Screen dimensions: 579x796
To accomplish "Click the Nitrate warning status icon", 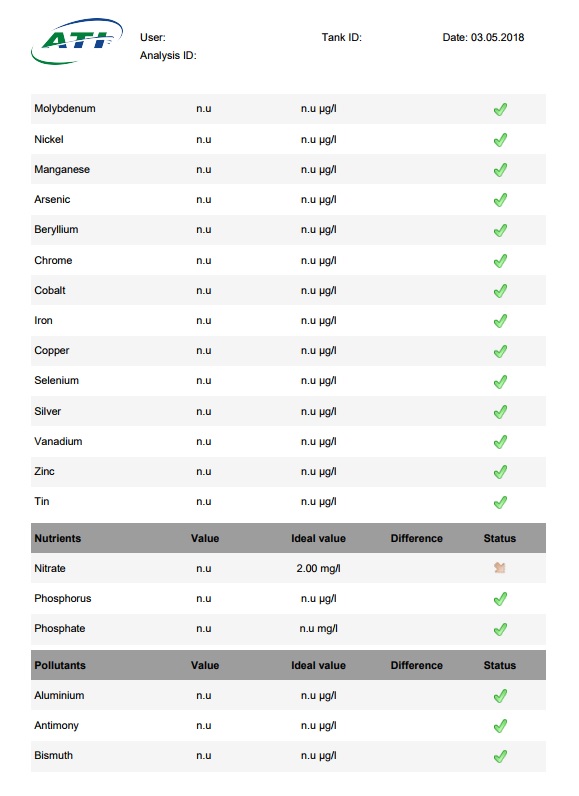I will 500,568.
